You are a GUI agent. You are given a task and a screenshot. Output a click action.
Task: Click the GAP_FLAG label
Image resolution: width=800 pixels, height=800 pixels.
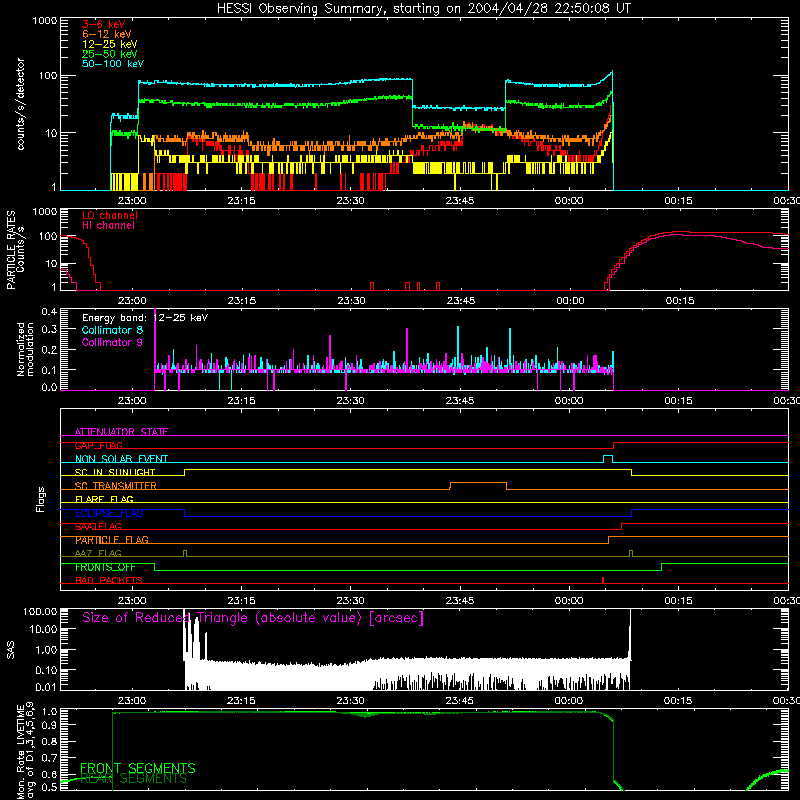98,445
